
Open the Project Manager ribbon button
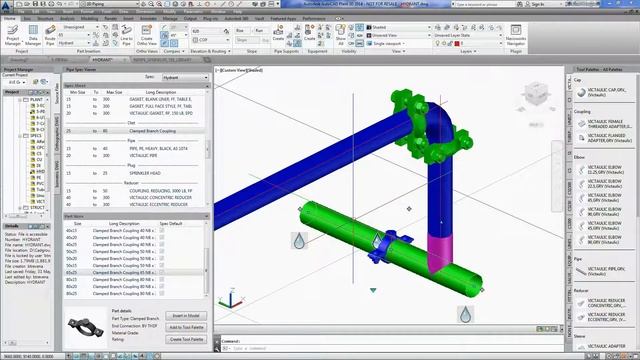[x=13, y=35]
